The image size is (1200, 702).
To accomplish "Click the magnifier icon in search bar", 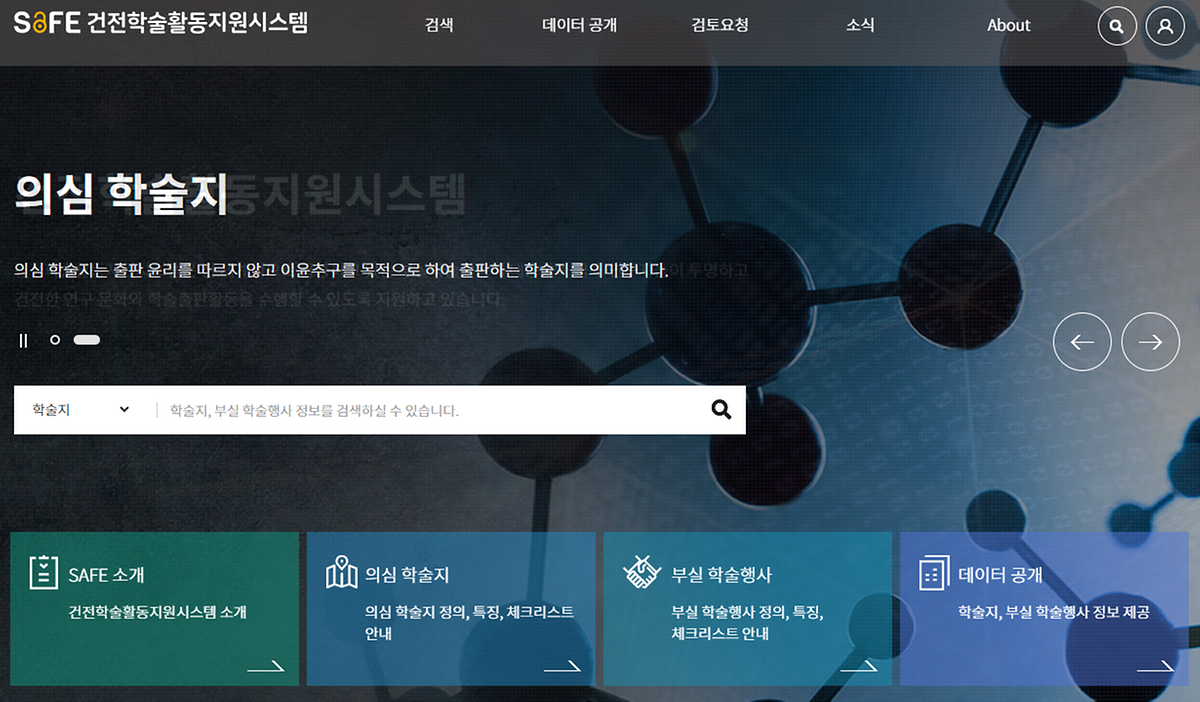I will click(x=721, y=409).
